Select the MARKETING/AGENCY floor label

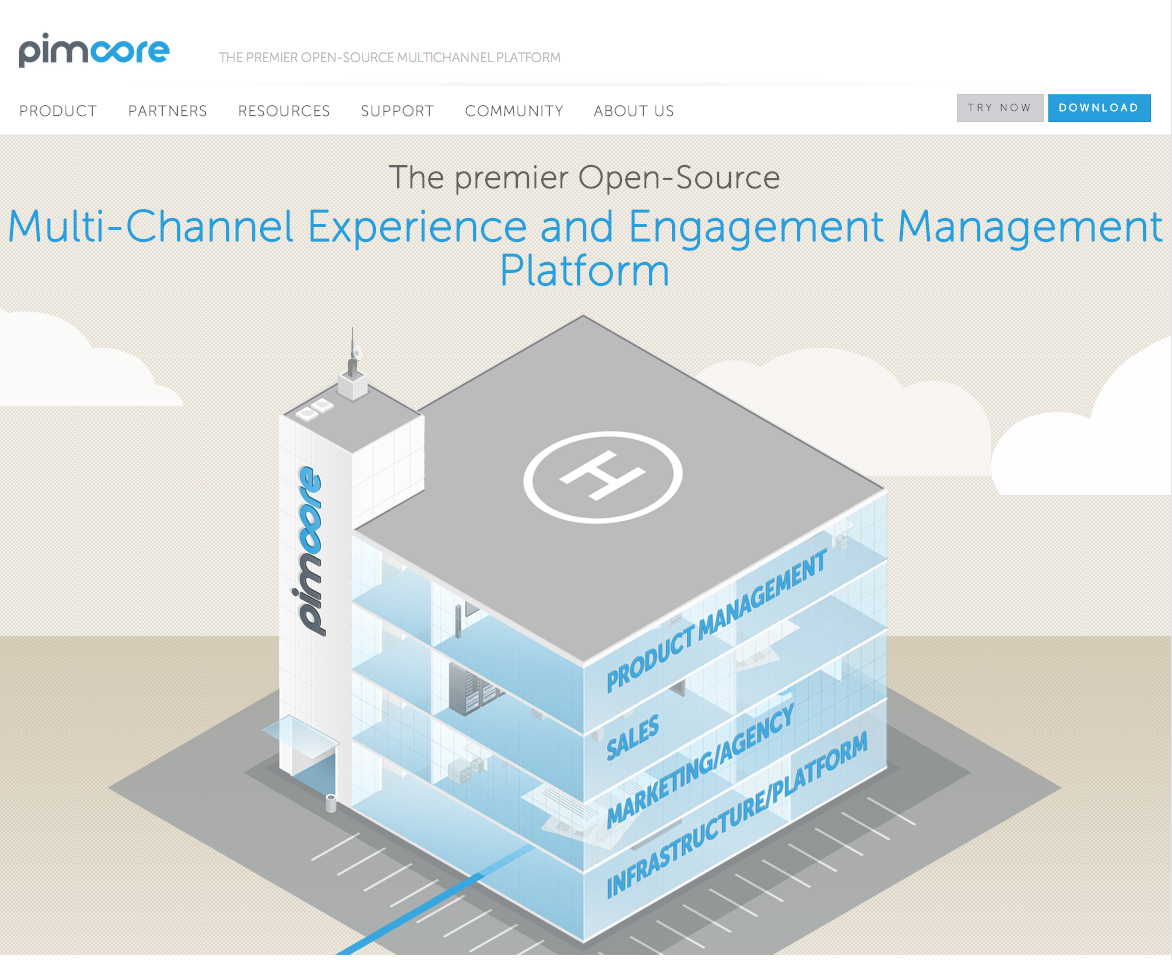[x=700, y=766]
